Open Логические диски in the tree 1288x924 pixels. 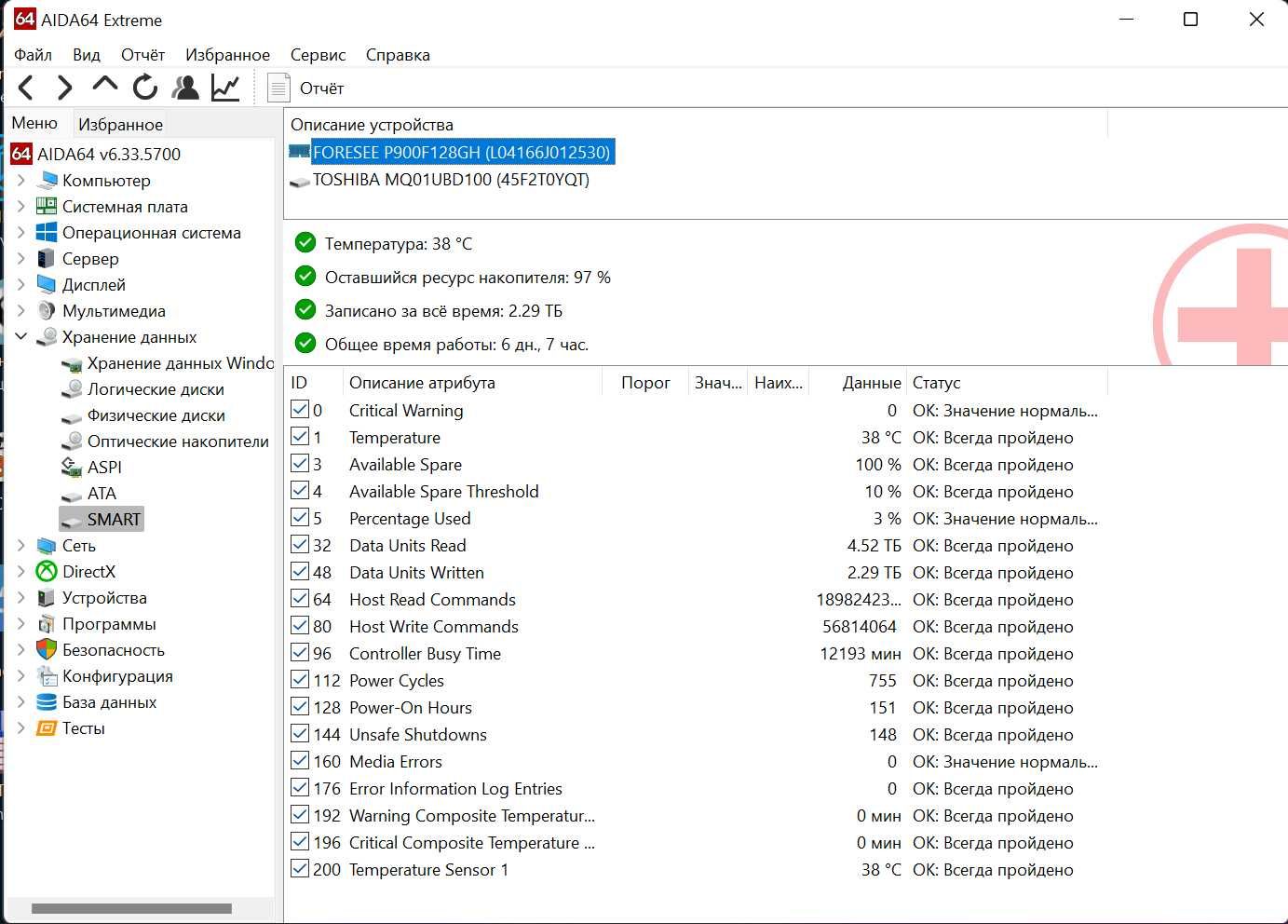[156, 389]
